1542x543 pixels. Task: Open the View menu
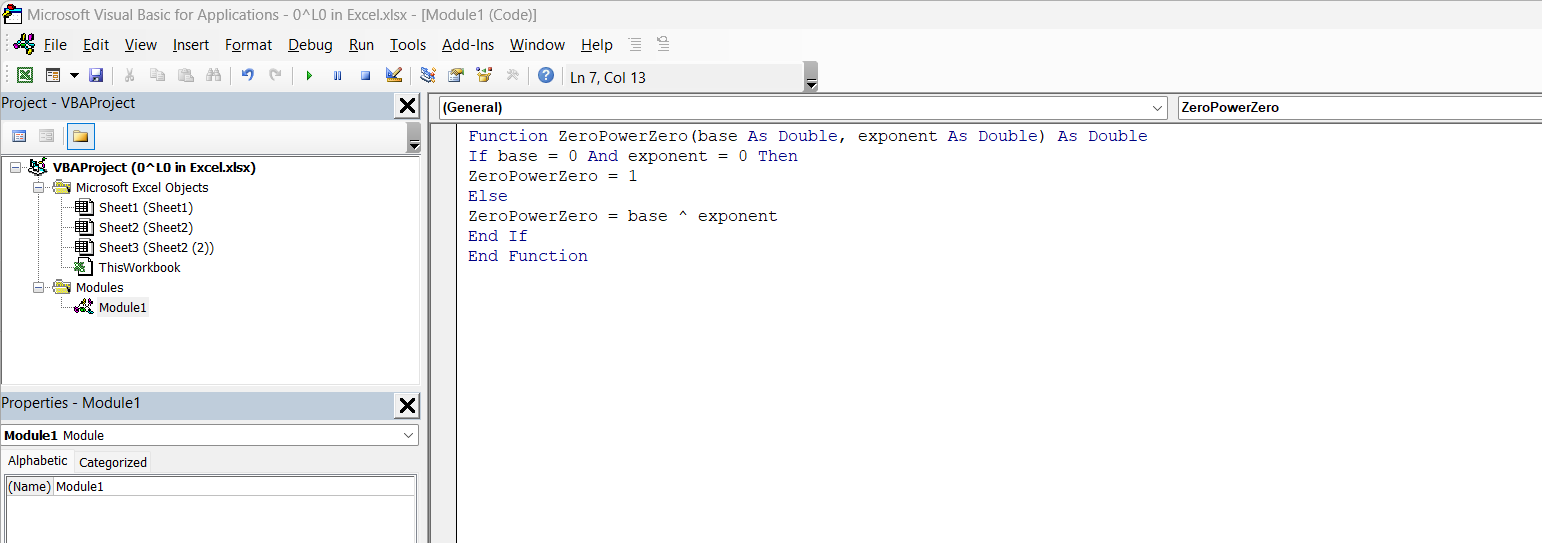(x=141, y=45)
